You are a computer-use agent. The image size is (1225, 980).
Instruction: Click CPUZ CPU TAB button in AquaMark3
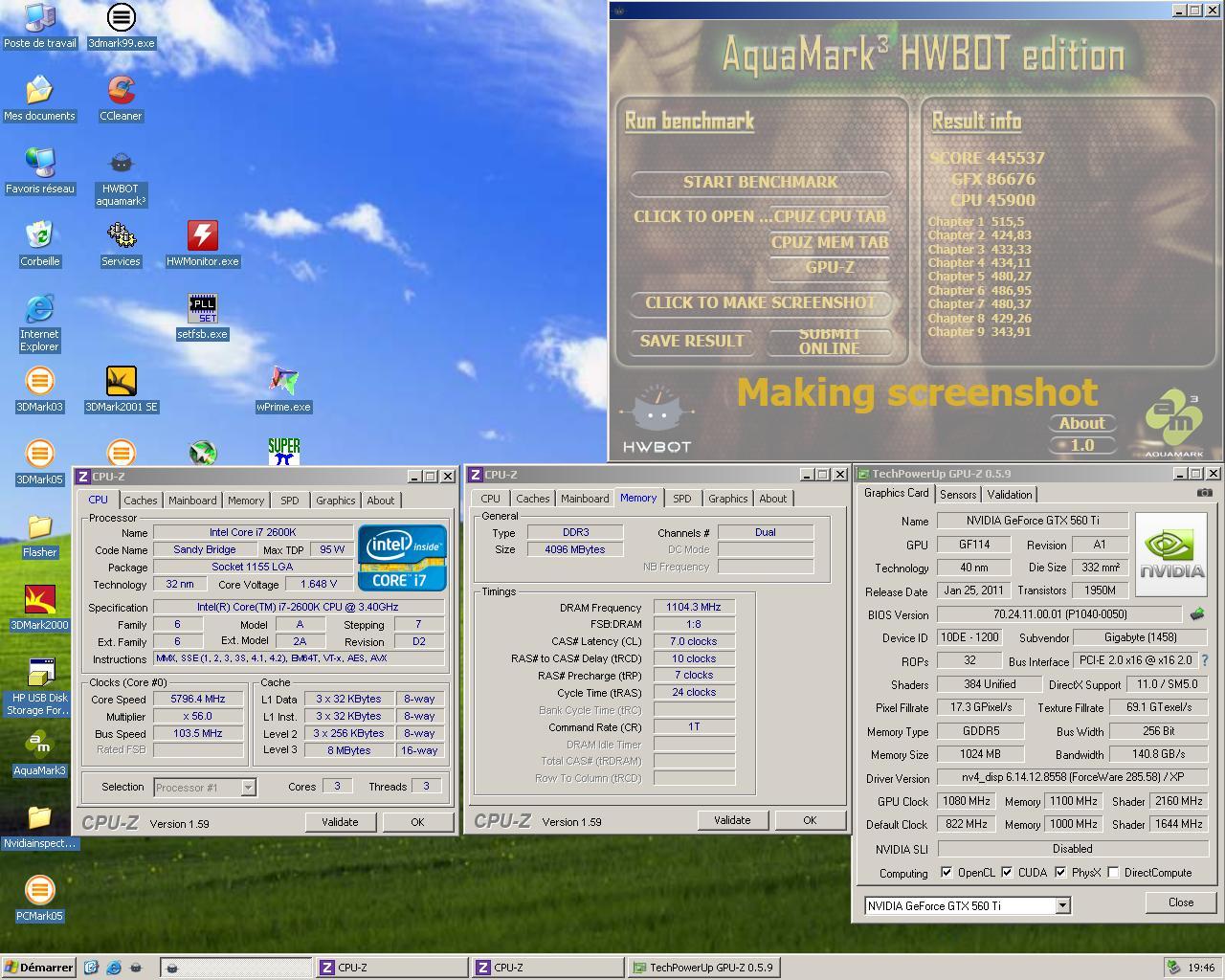pos(830,216)
